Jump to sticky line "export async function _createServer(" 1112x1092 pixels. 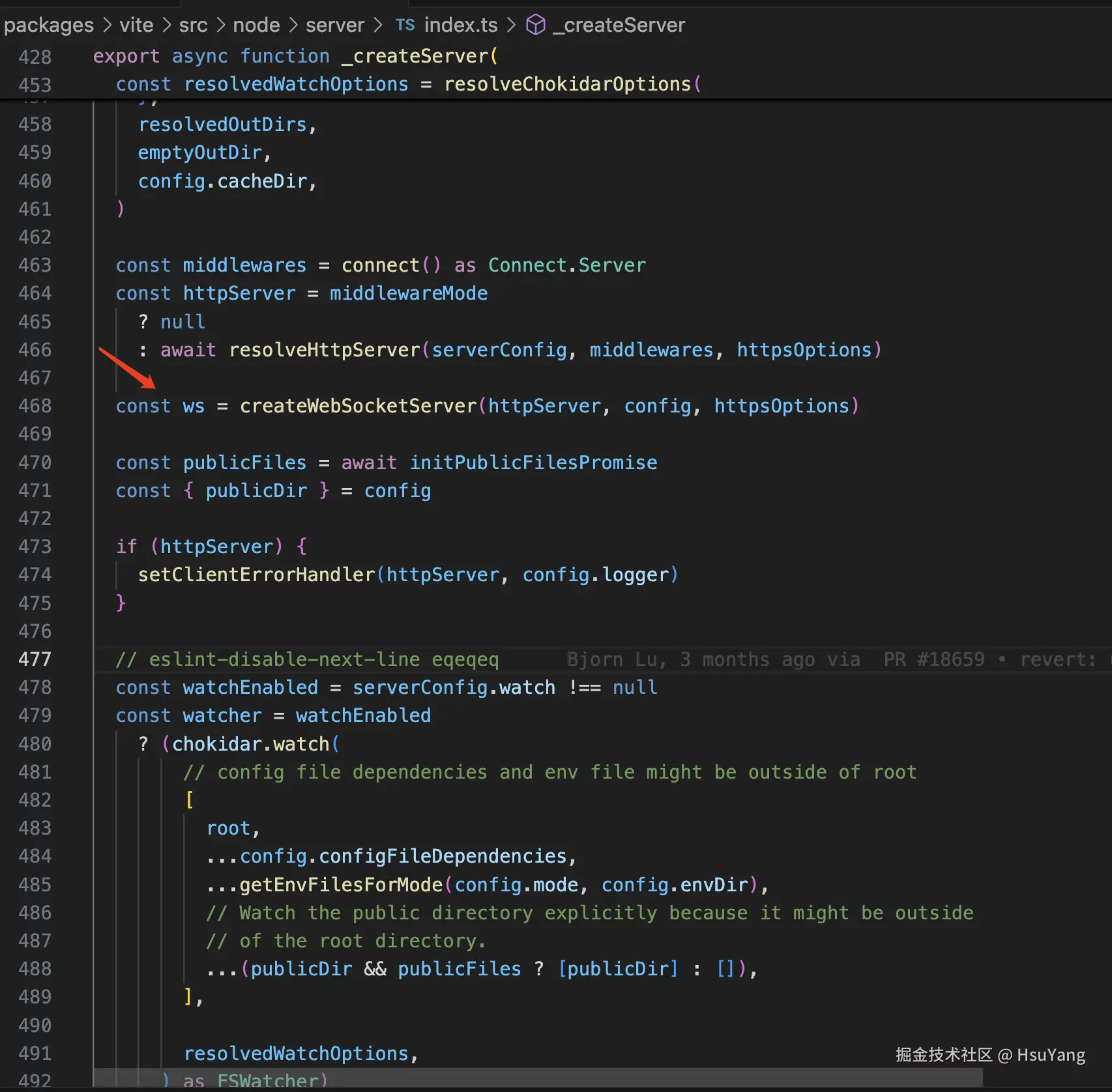click(x=295, y=57)
